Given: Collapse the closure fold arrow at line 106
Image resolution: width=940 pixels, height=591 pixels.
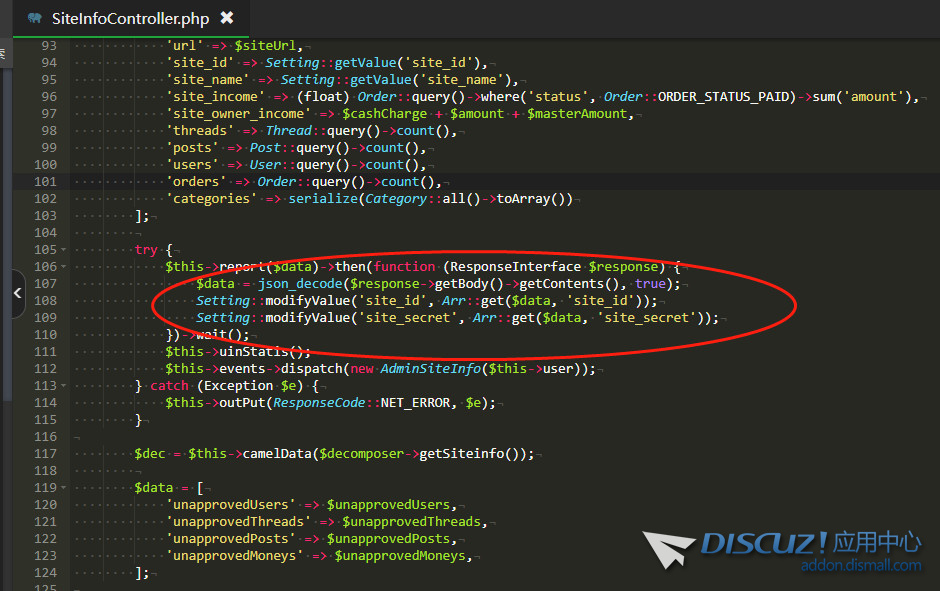Looking at the screenshot, I should 64,267.
